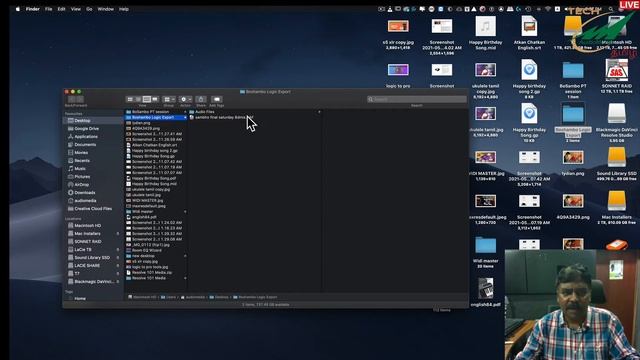Open the Group by dropdown in Finder toolbar
Image resolution: width=640 pixels, height=360 pixels.
(169, 99)
